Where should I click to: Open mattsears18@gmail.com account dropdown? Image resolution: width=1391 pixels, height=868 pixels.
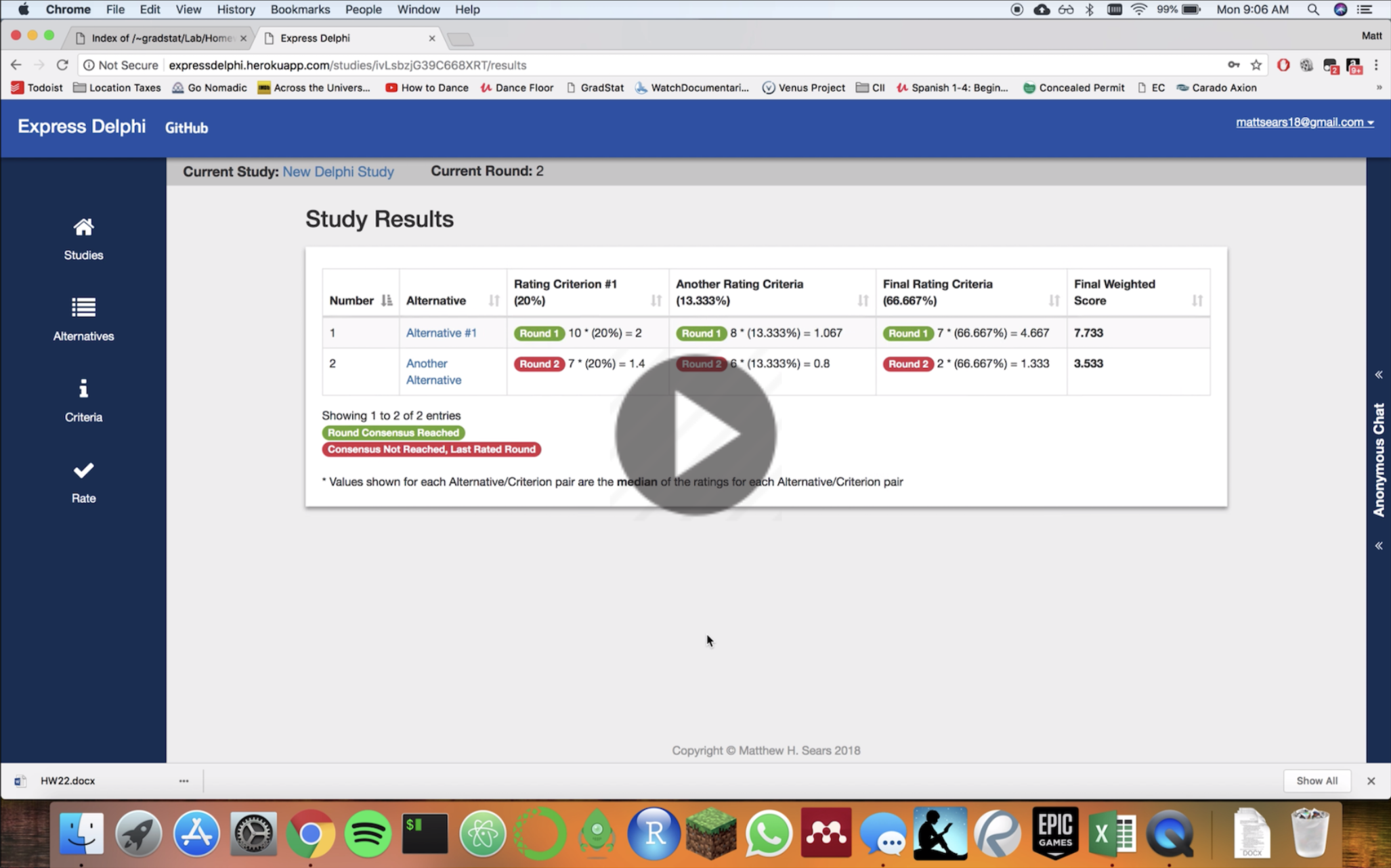[1304, 123]
